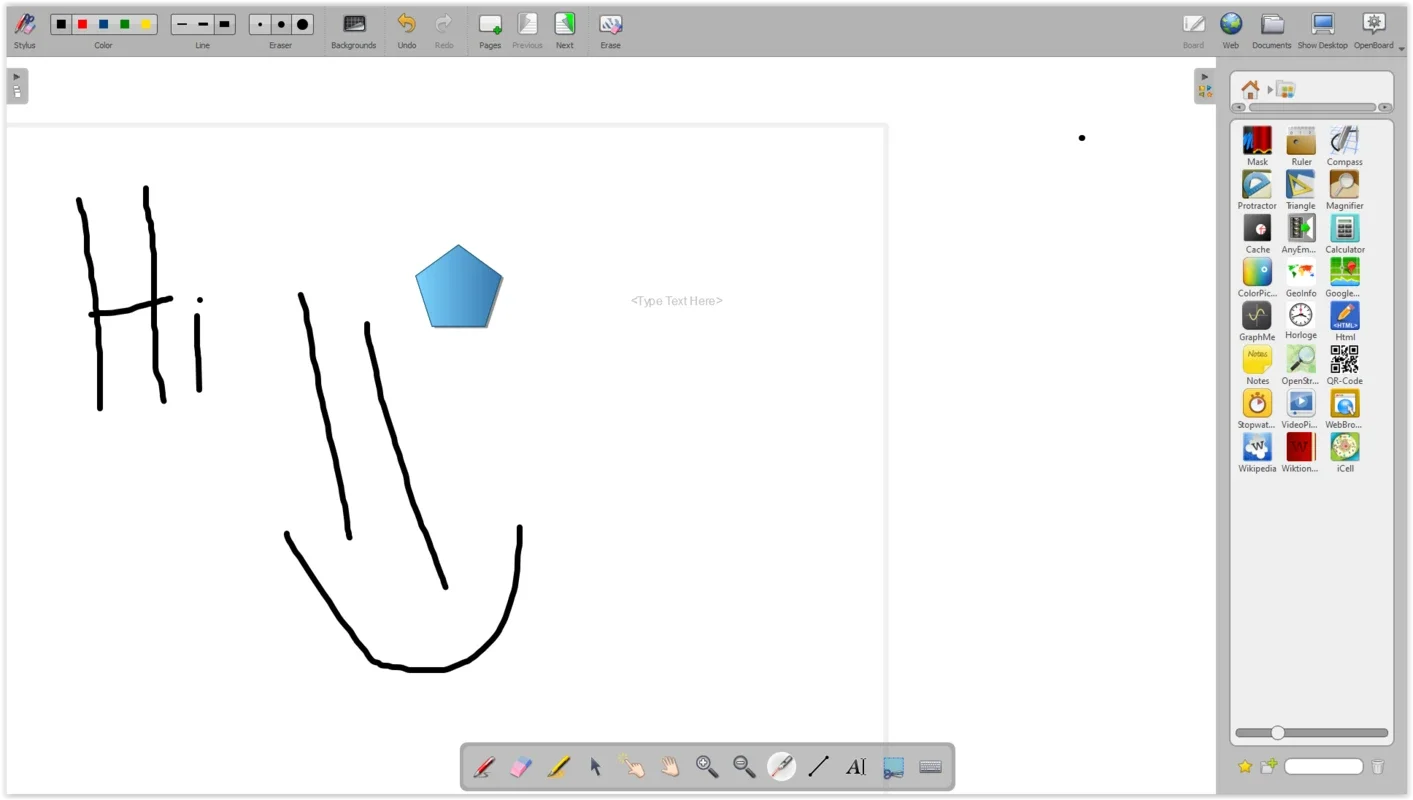Screen dimensions: 1413x800
Task: Go to Next page
Action: (565, 28)
